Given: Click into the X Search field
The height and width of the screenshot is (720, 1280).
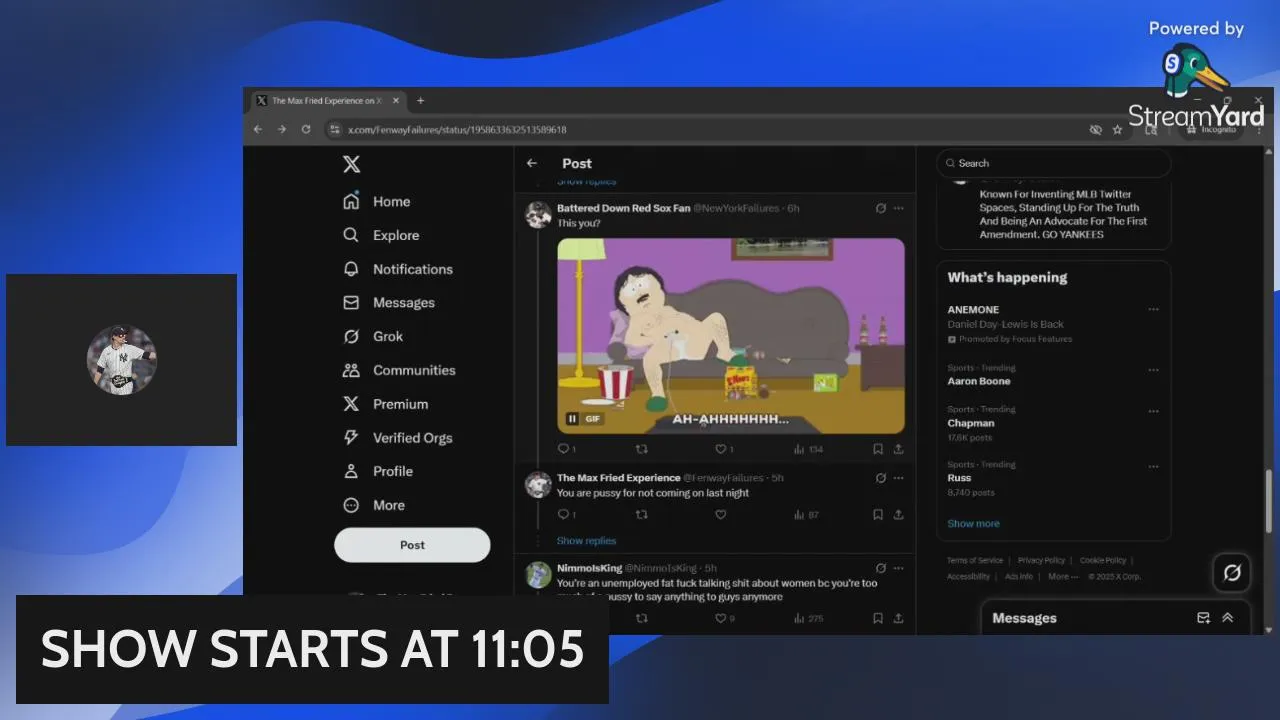Looking at the screenshot, I should 1054,163.
